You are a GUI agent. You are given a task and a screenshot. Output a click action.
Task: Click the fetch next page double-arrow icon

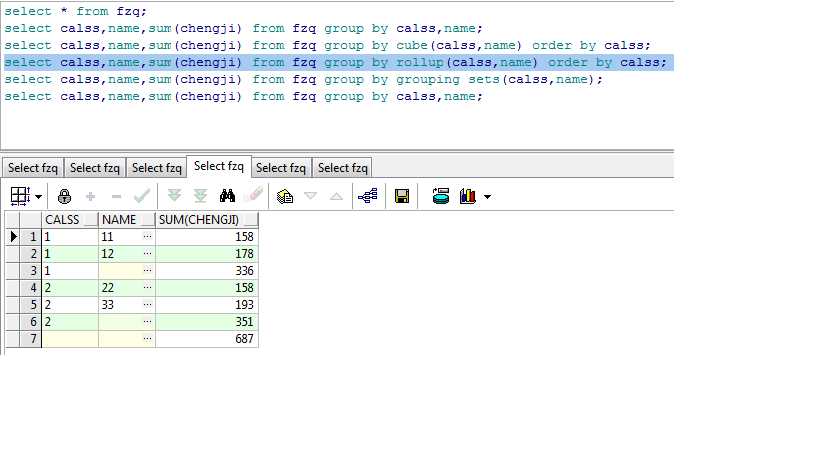click(174, 196)
